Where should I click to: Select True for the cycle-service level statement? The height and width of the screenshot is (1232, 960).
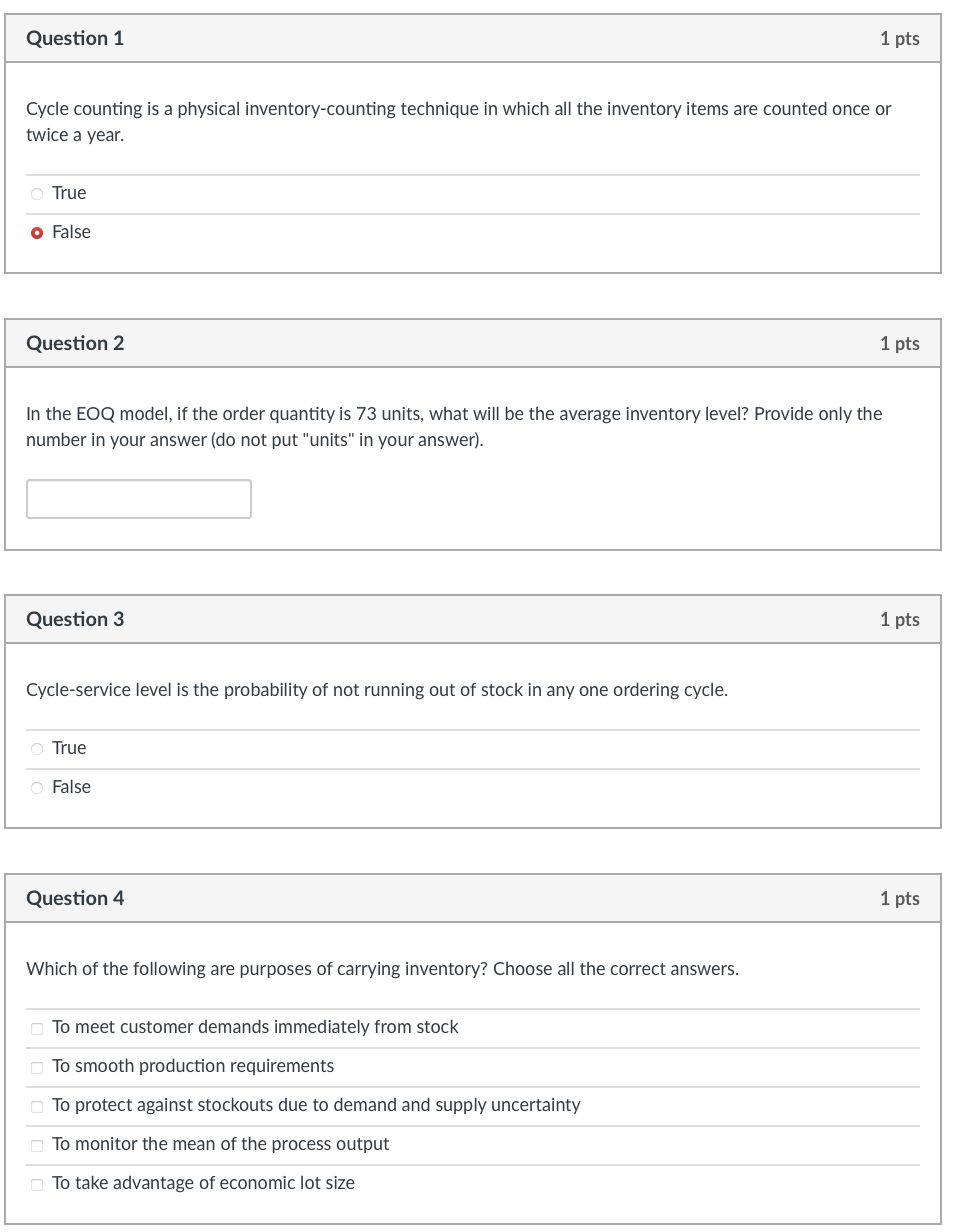click(x=37, y=748)
